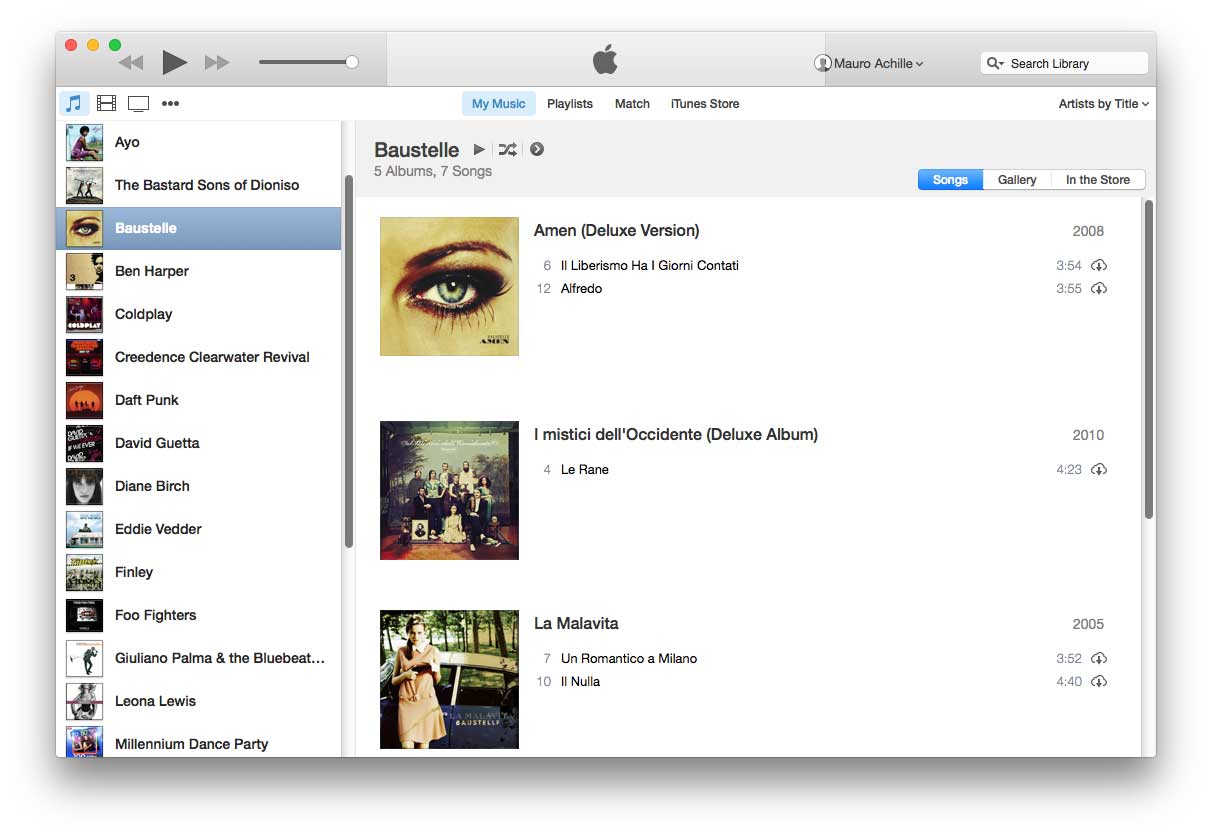
Task: Click the Daft Punk artist thumbnail
Action: coord(84,400)
